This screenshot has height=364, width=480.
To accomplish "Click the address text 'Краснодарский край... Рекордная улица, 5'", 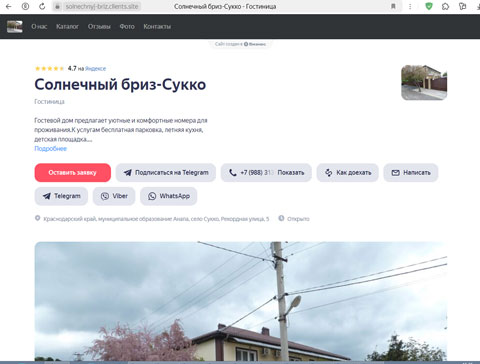I will click(156, 219).
